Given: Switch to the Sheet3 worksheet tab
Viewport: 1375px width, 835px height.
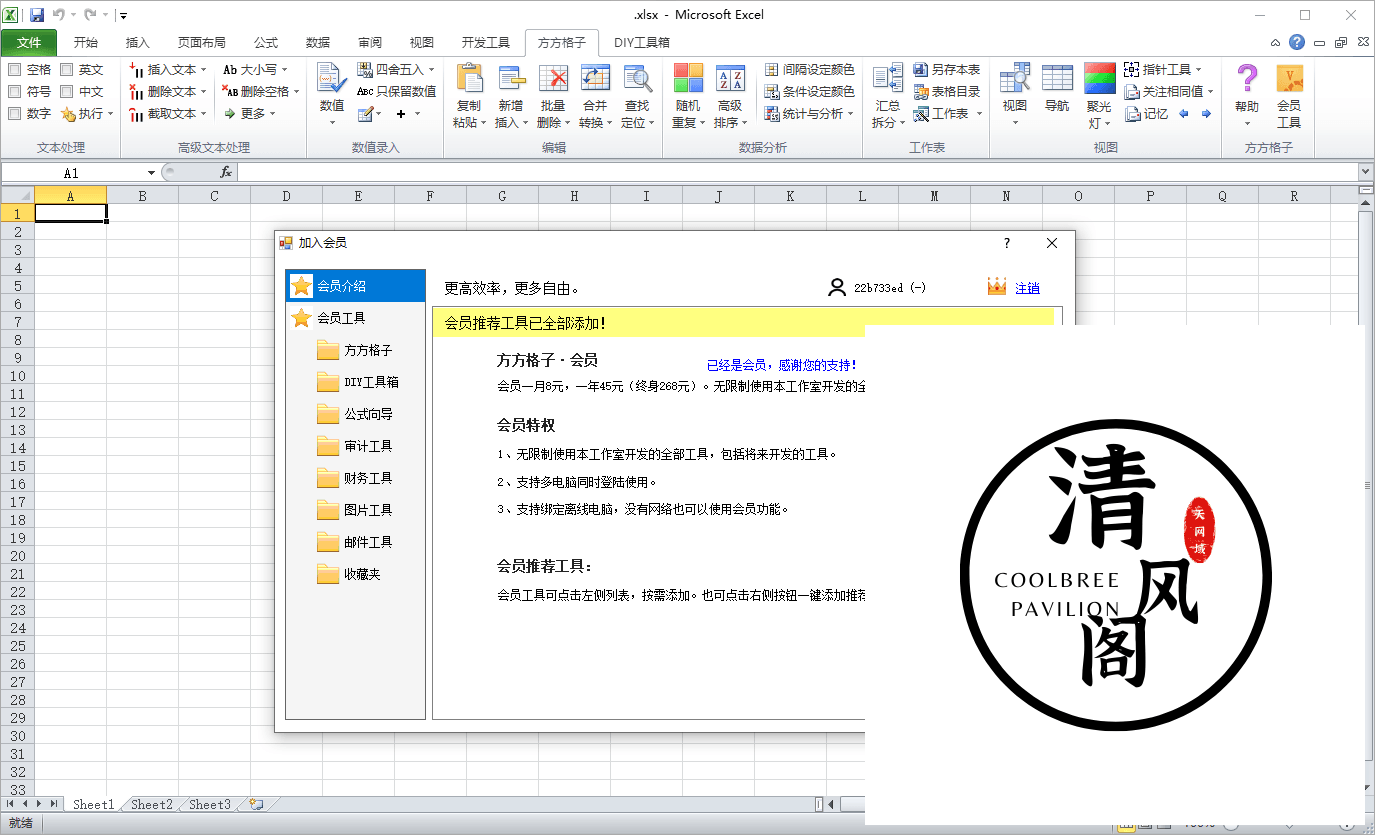Looking at the screenshot, I should coord(210,804).
